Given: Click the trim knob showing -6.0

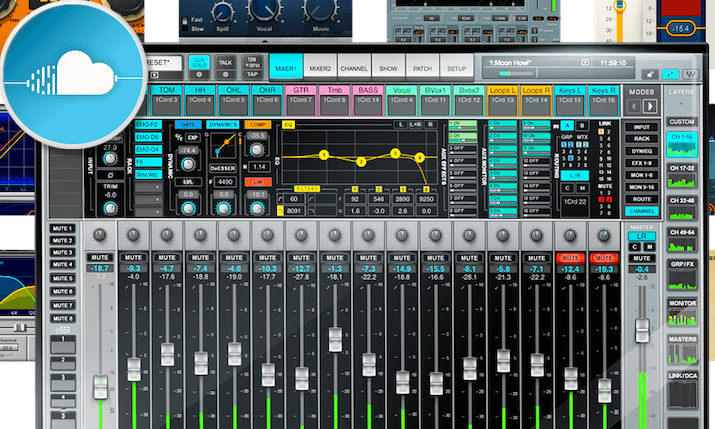Looking at the screenshot, I should [x=110, y=208].
